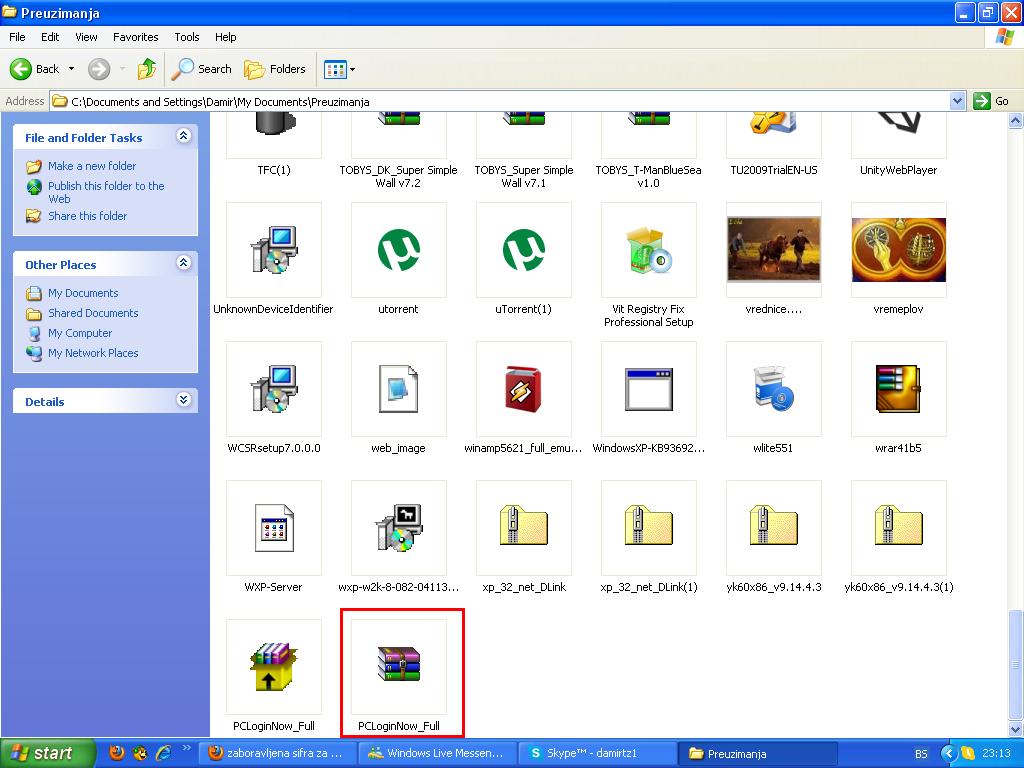The image size is (1024, 768).
Task: Select TOBYS_Super Simple Wall v7.1 label
Action: click(524, 176)
